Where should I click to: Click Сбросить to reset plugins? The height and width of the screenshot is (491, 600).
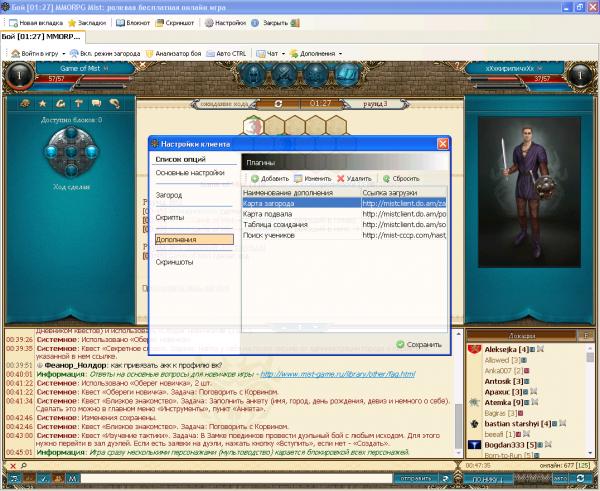point(401,179)
